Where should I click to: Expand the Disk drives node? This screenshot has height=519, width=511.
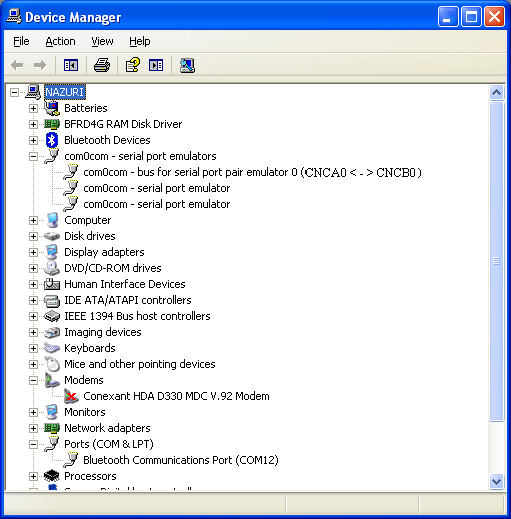pos(33,236)
